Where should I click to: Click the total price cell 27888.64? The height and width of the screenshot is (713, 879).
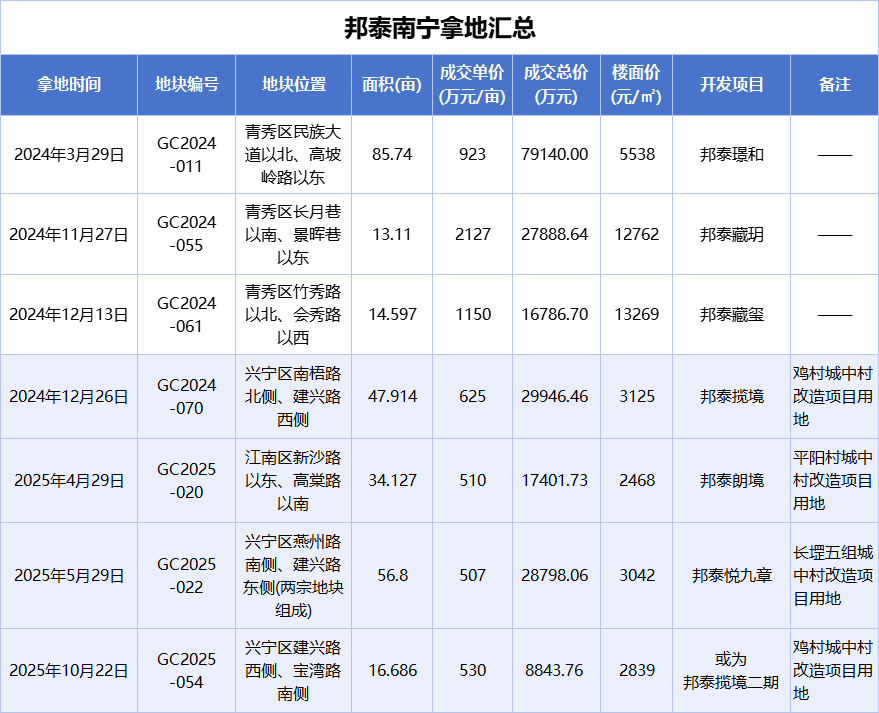554,235
